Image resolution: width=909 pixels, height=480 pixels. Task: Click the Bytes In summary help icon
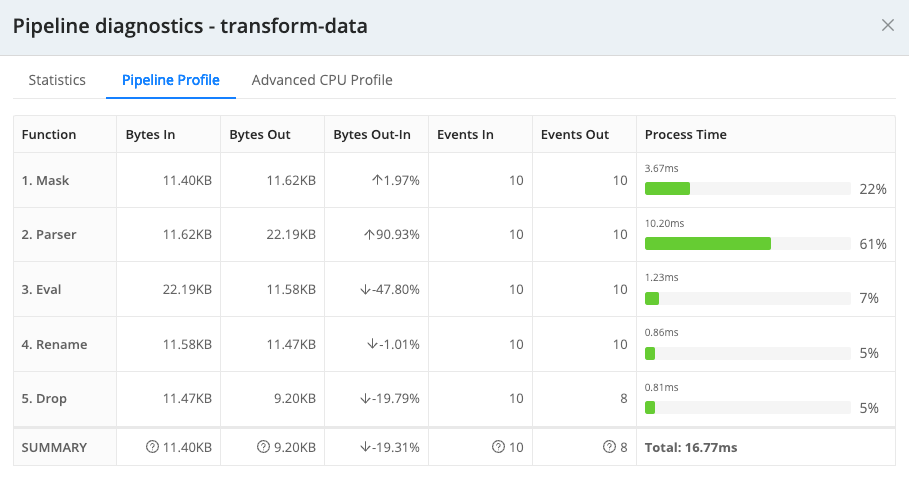(152, 448)
